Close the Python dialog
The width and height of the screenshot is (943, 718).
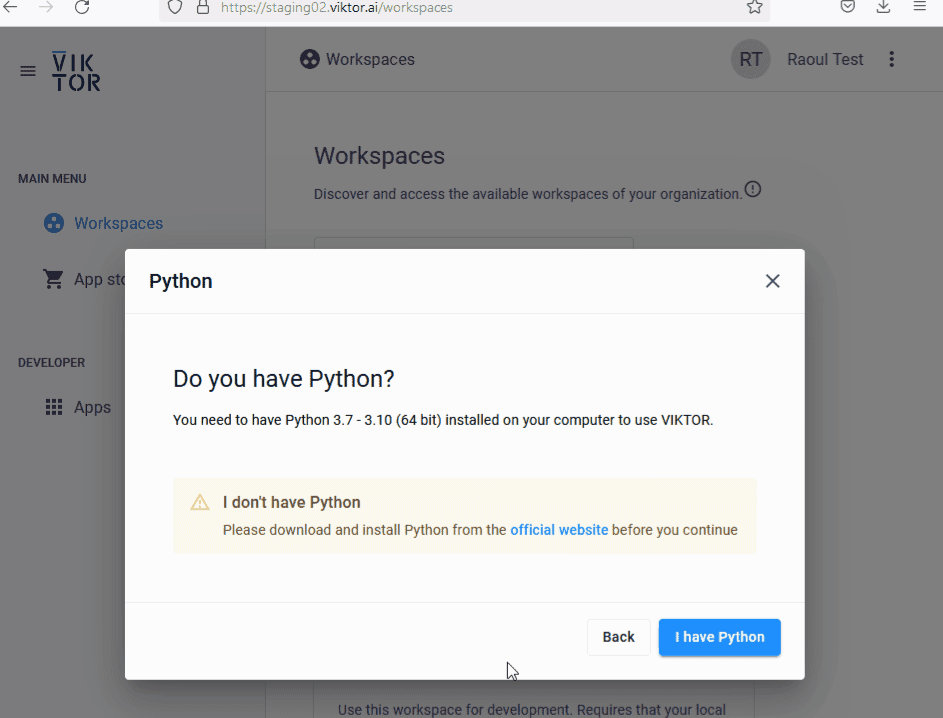pyautogui.click(x=772, y=281)
